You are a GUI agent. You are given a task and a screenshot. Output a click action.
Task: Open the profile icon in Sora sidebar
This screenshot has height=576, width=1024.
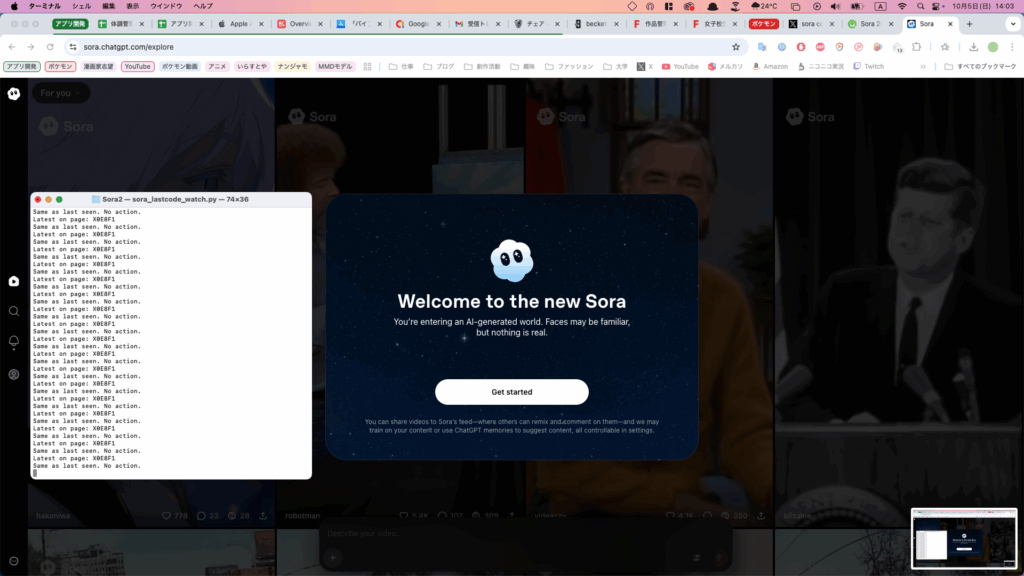(x=14, y=374)
